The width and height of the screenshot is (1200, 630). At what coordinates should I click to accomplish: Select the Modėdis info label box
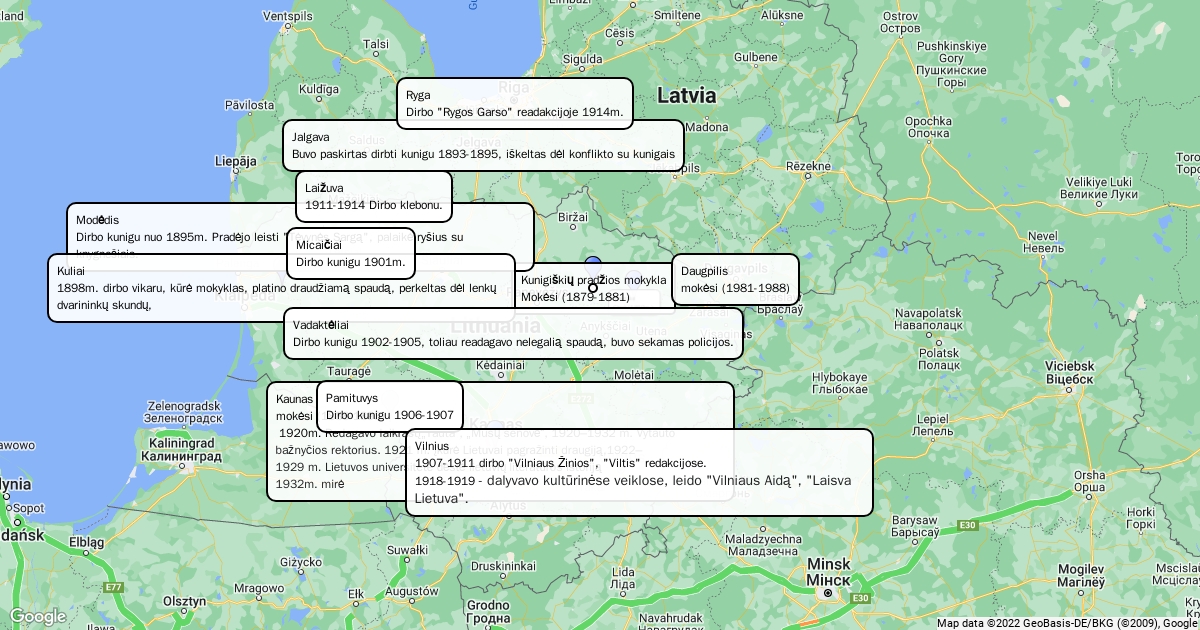click(300, 236)
